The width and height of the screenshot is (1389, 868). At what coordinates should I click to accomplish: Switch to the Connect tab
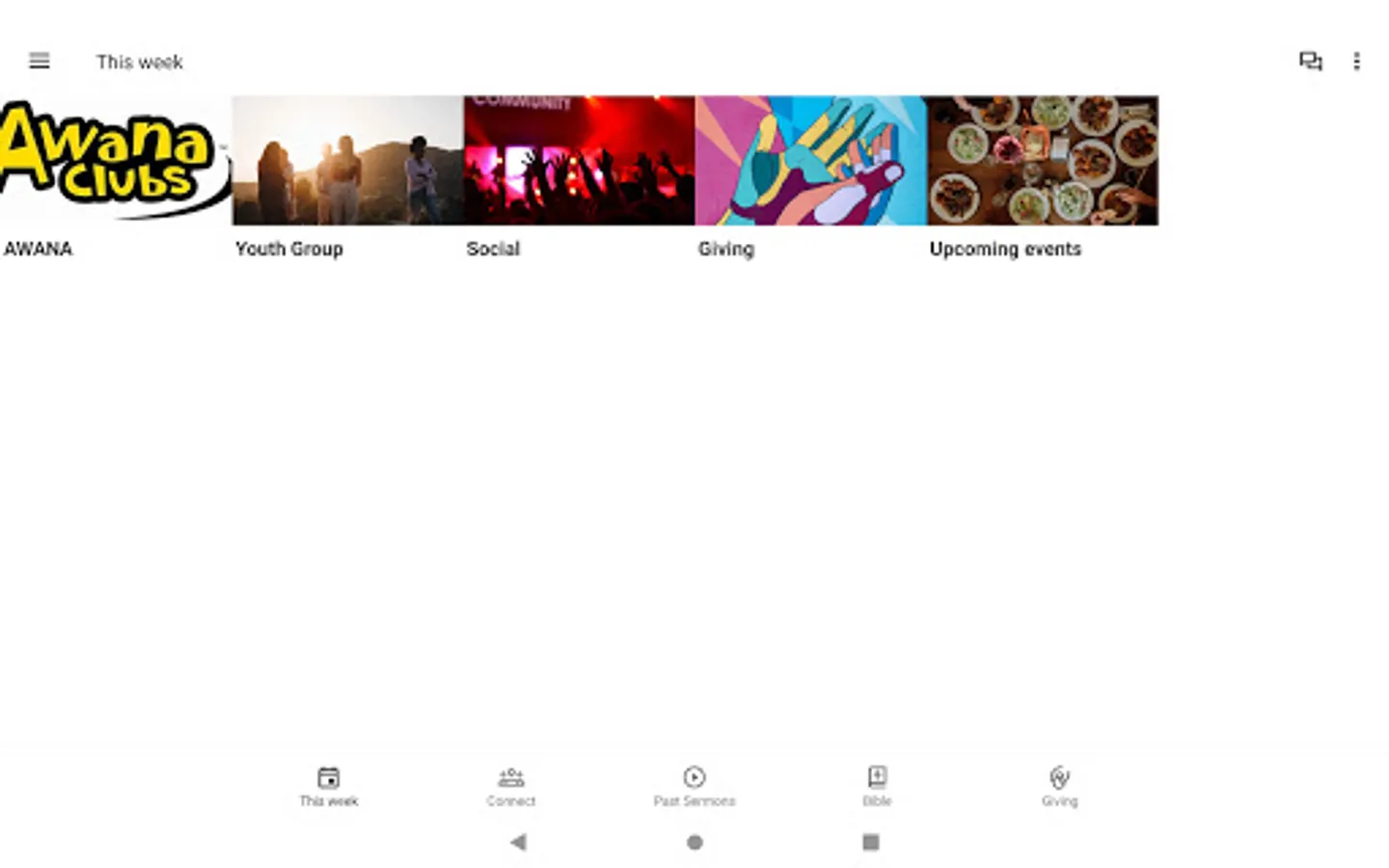pos(510,786)
